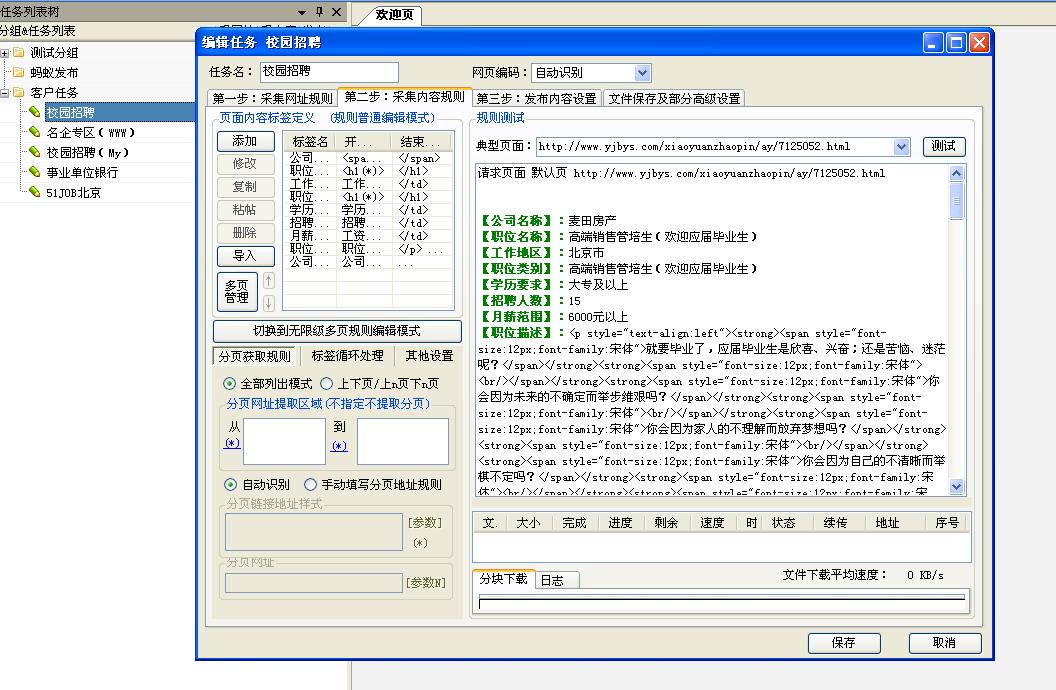Click the 任务名 input field
This screenshot has width=1056, height=690.
click(329, 72)
